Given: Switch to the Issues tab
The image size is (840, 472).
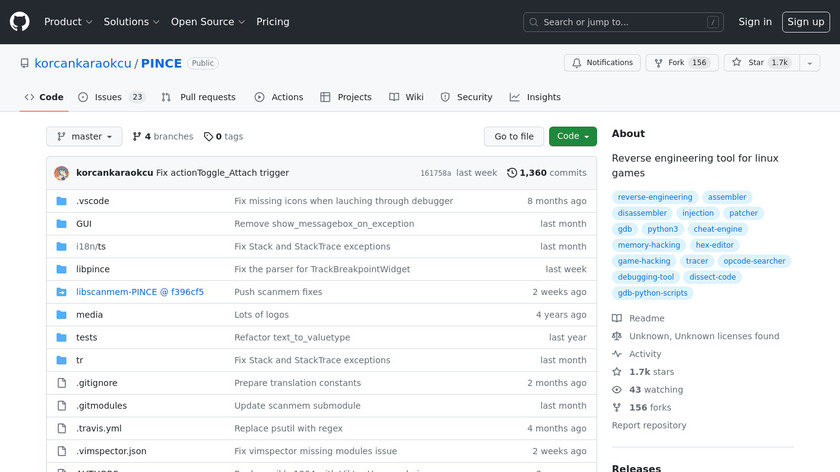Looking at the screenshot, I should (111, 97).
